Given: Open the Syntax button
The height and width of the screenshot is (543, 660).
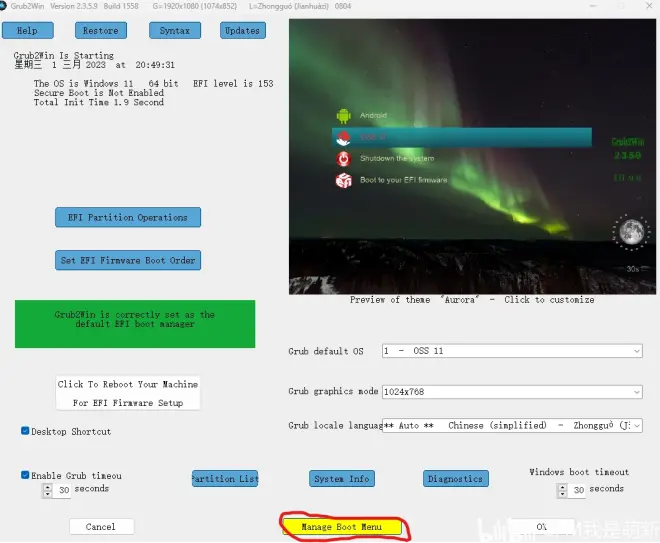Looking at the screenshot, I should 175,30.
